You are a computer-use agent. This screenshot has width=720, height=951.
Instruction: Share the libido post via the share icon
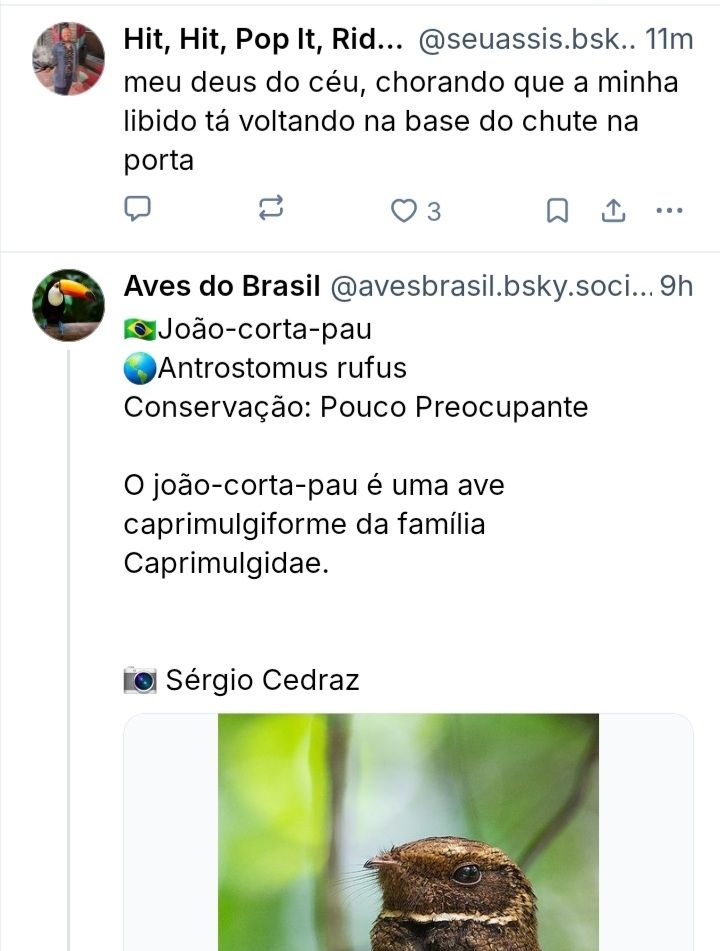click(614, 210)
